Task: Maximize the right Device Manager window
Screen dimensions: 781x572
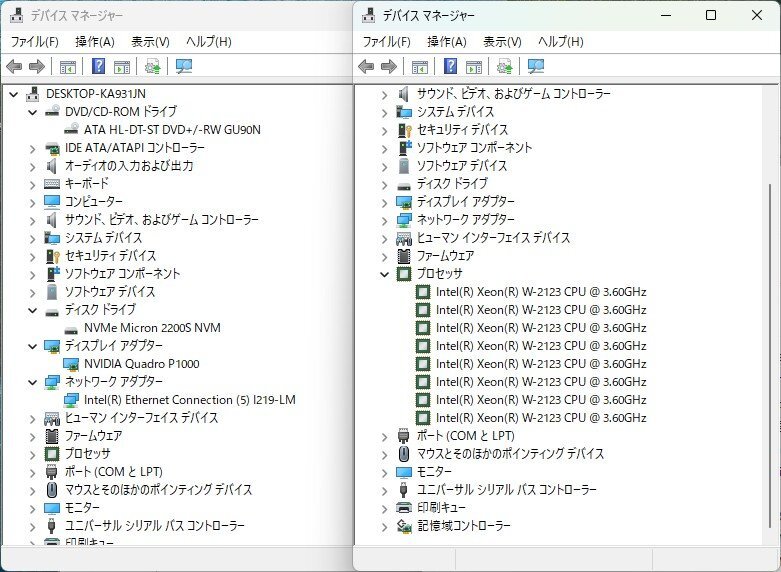Action: click(711, 15)
